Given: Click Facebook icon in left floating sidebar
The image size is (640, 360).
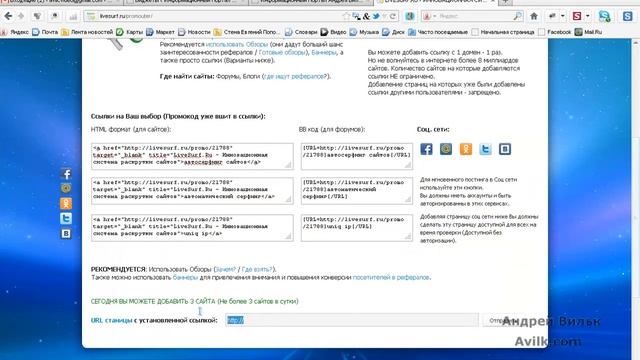Looking at the screenshot, I should [66, 174].
